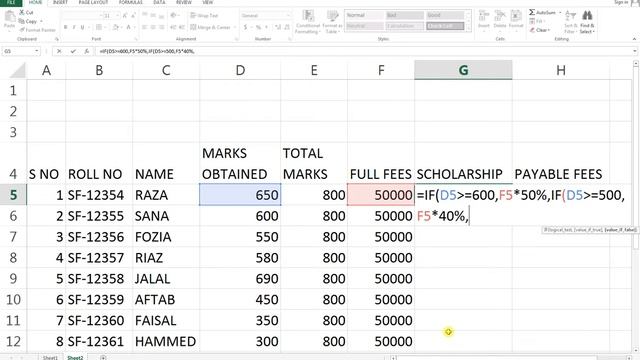Center text horizontally in cell
This screenshot has width=640, height=360.
(x=153, y=27)
